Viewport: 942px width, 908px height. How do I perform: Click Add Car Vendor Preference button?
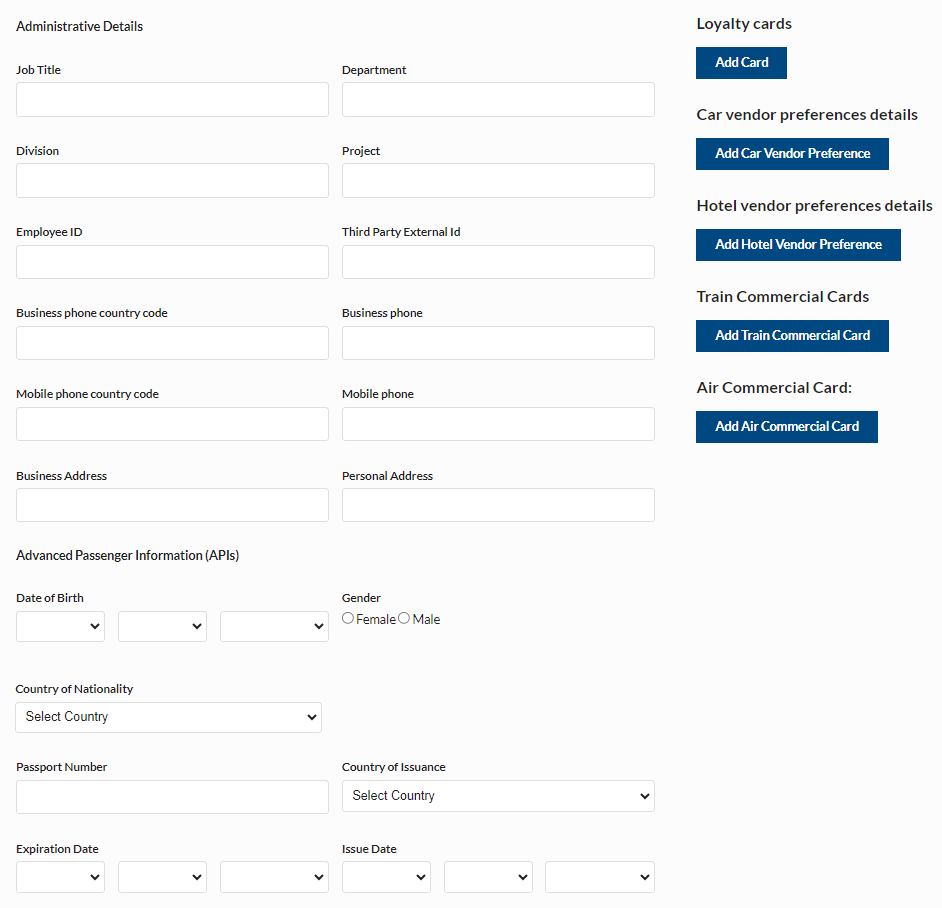click(792, 154)
